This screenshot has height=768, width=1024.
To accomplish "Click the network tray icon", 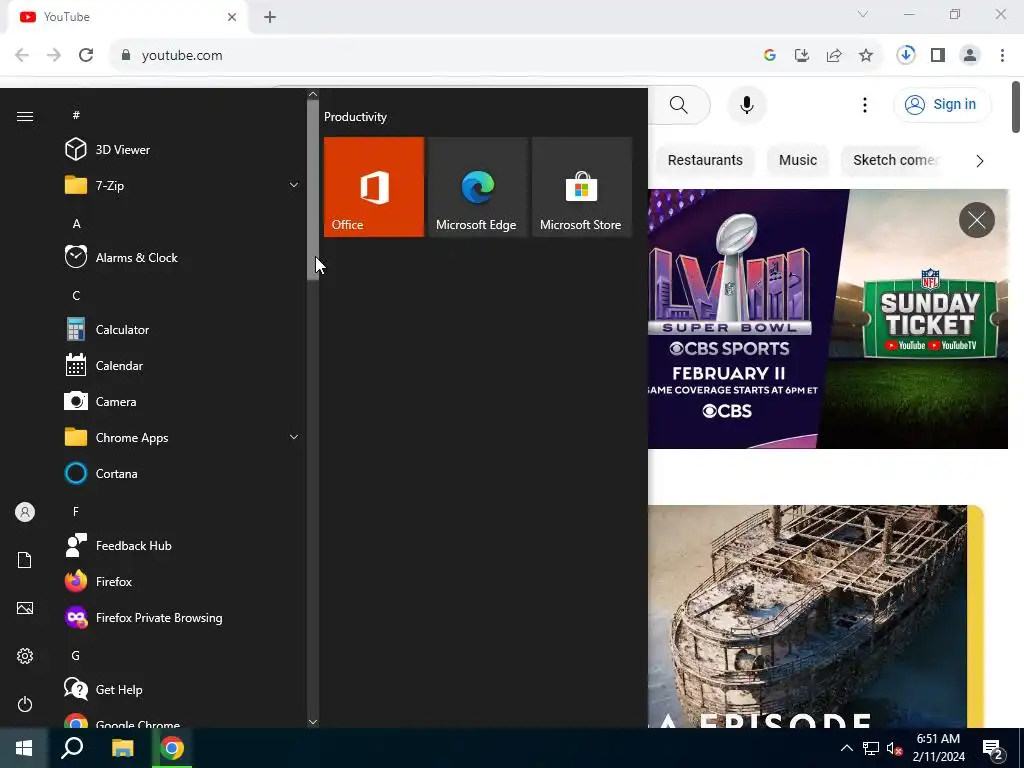I will coord(871,748).
